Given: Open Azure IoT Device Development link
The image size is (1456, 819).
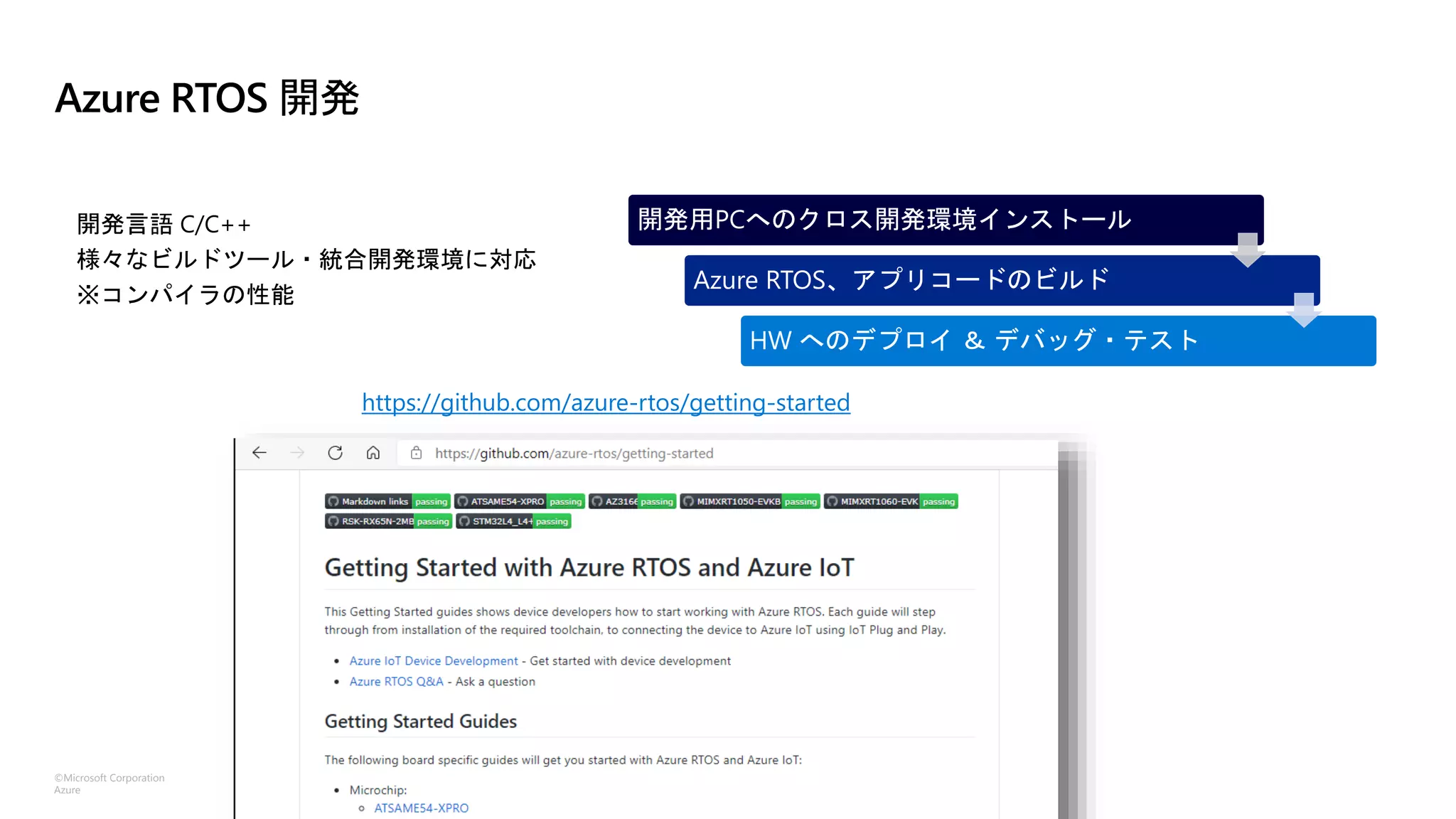Looking at the screenshot, I should pos(434,660).
